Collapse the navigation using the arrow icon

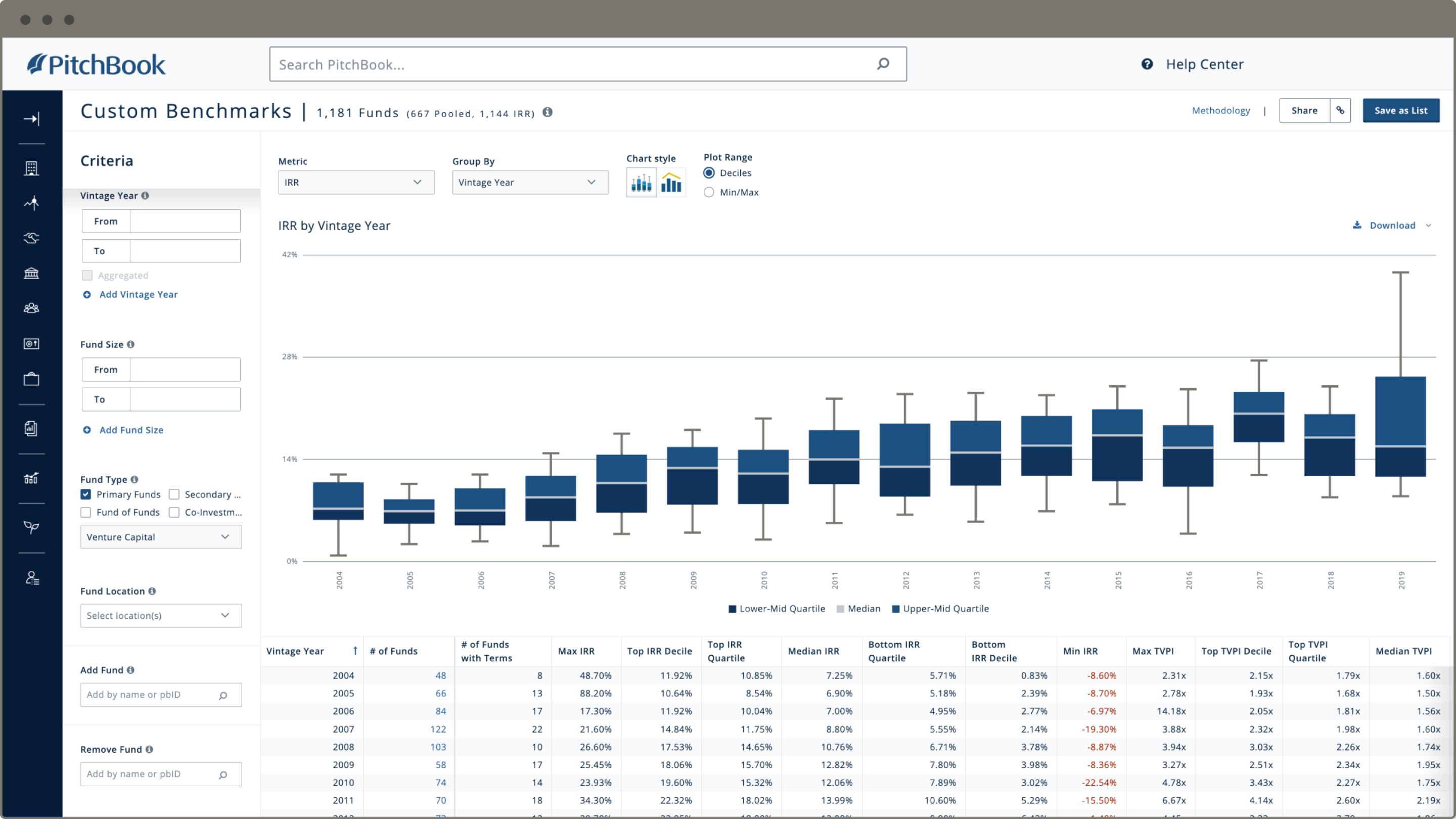(32, 119)
